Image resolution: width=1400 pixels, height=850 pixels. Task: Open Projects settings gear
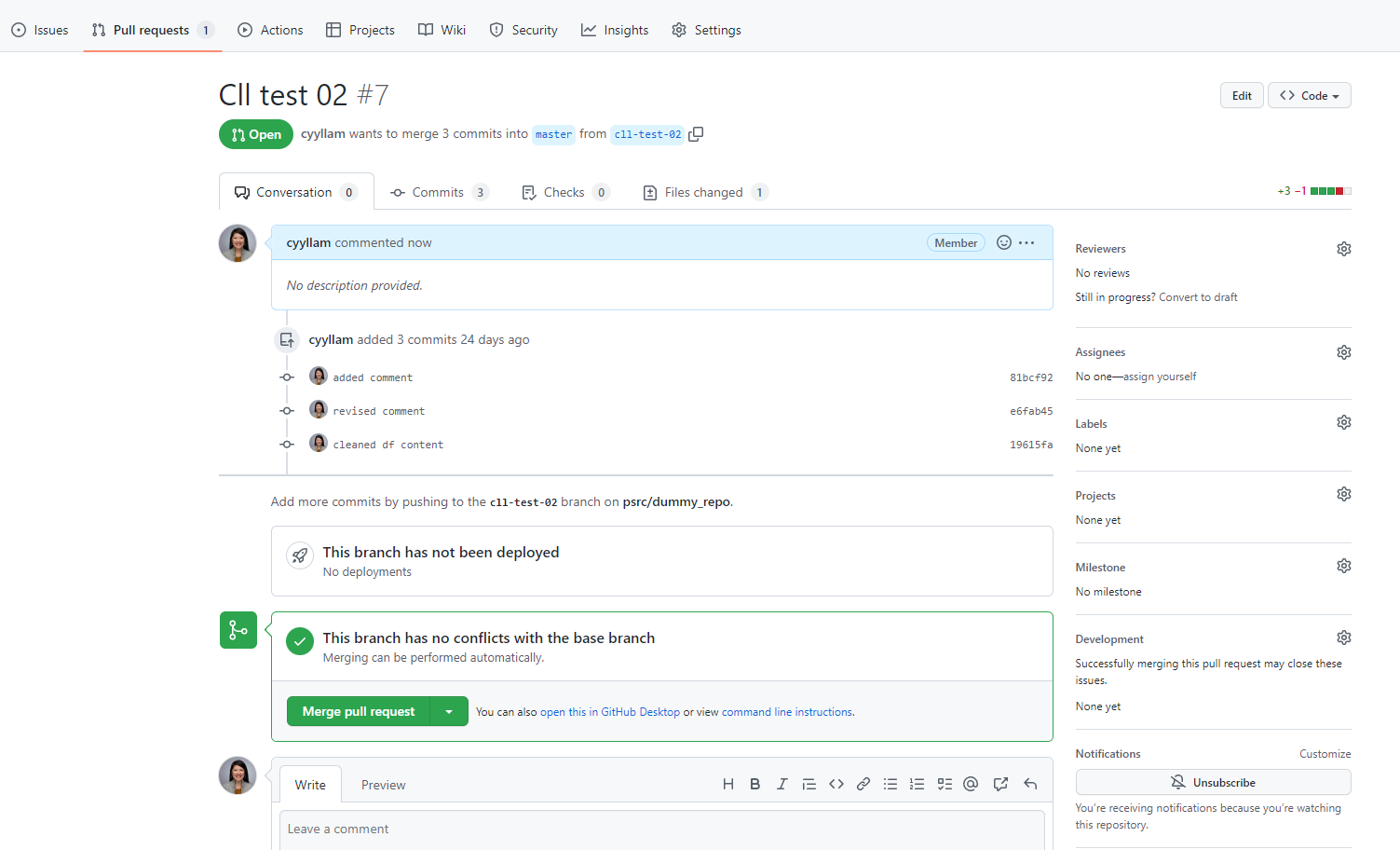1344,494
